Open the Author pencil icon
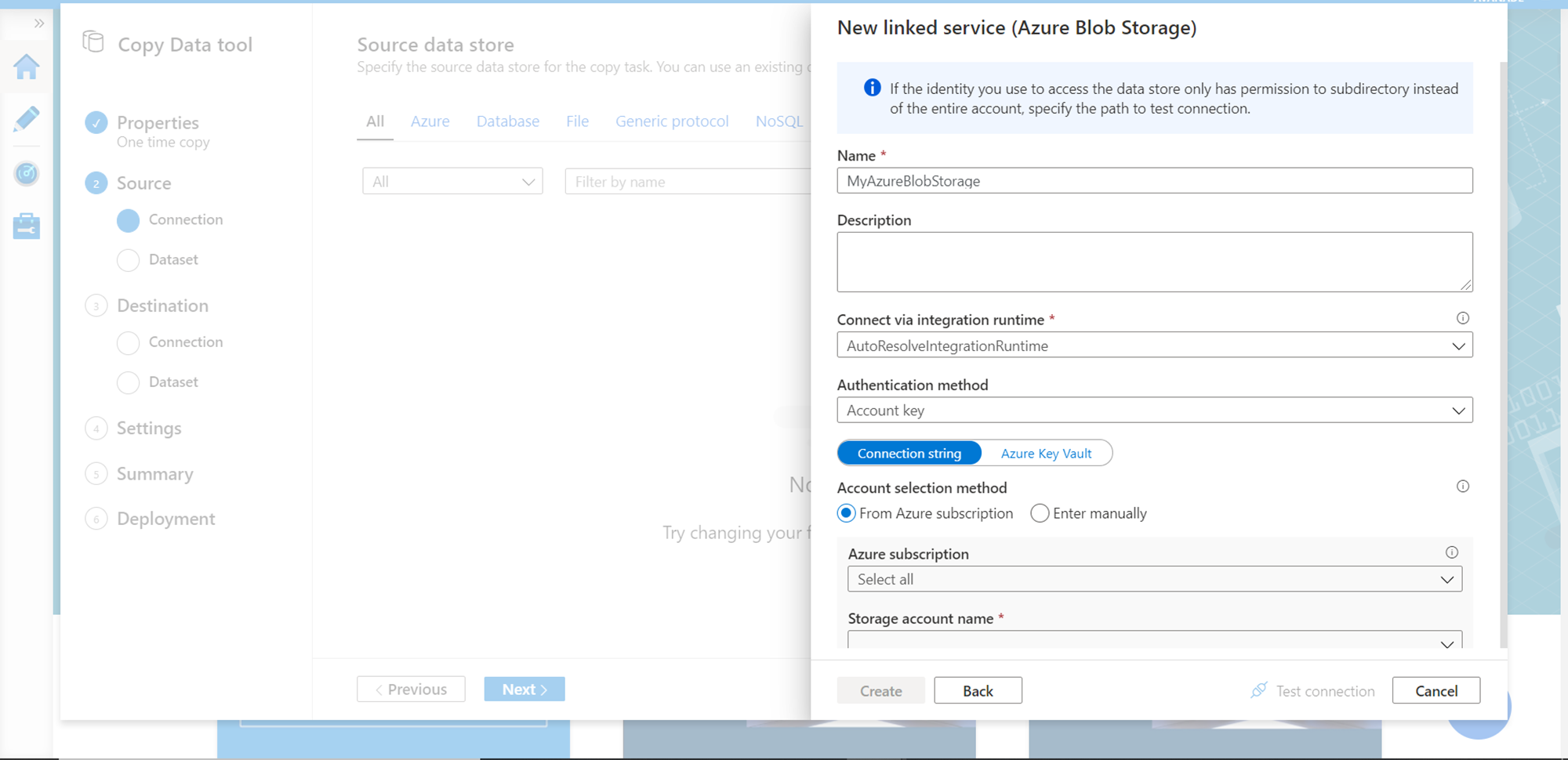Screen dimensions: 1568x760 pos(26,119)
